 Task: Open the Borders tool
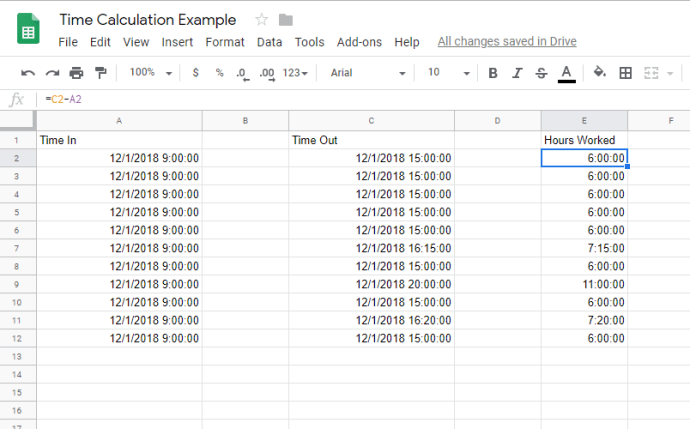(626, 73)
